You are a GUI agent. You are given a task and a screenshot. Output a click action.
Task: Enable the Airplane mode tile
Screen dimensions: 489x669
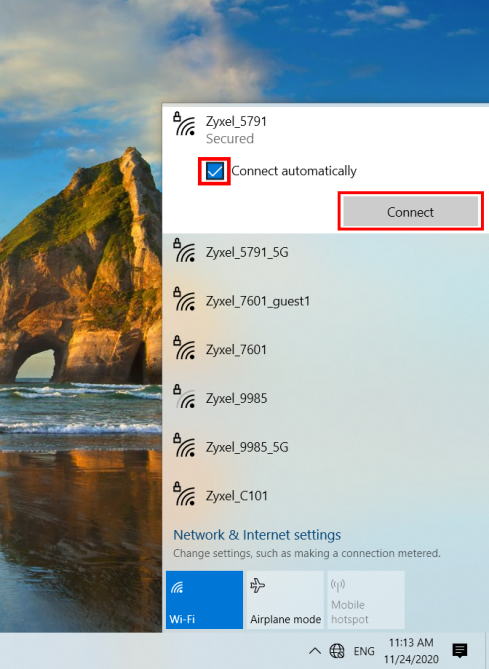click(x=285, y=599)
